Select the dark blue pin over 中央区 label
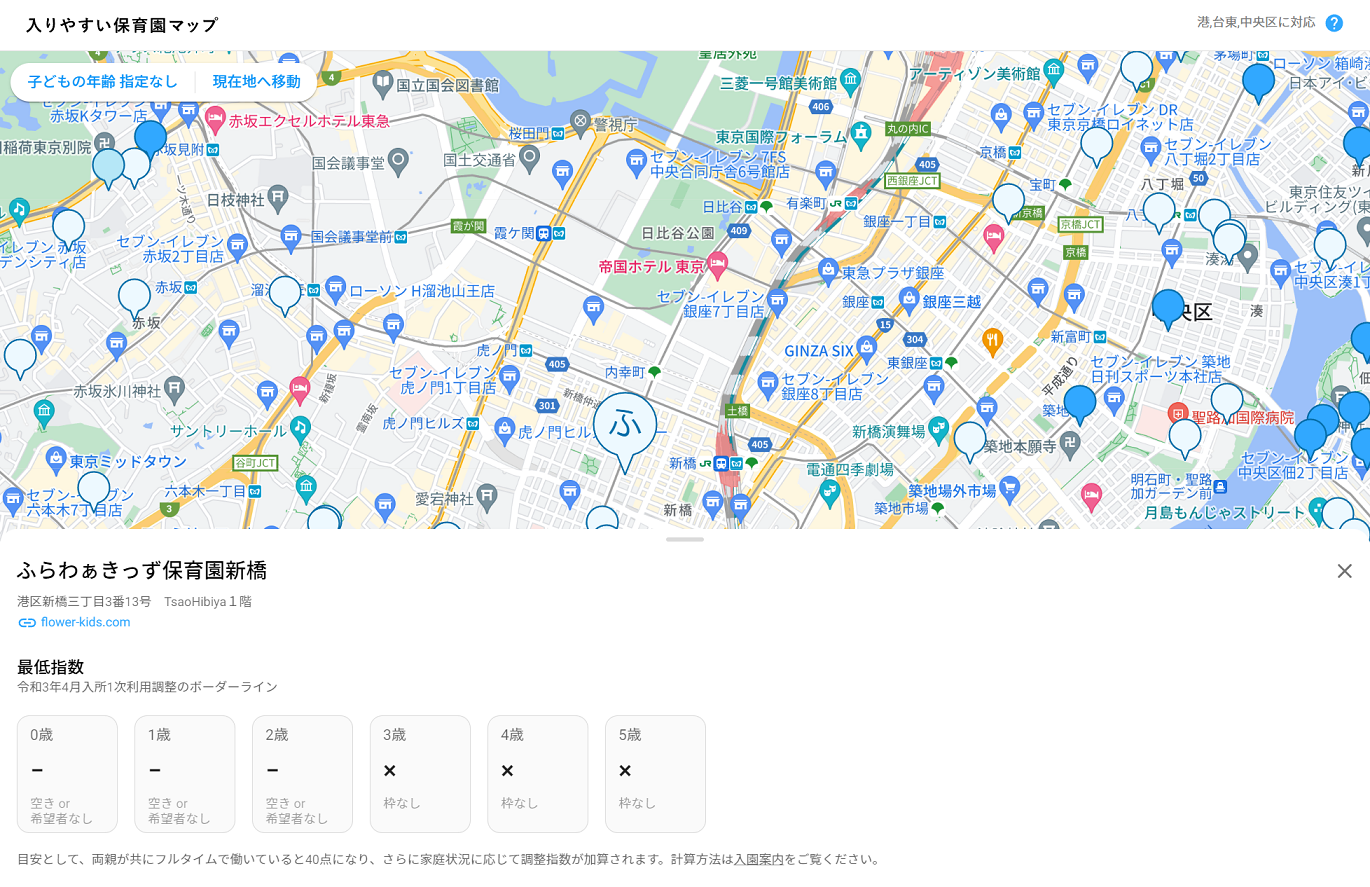The width and height of the screenshot is (1370, 887). point(1168,309)
